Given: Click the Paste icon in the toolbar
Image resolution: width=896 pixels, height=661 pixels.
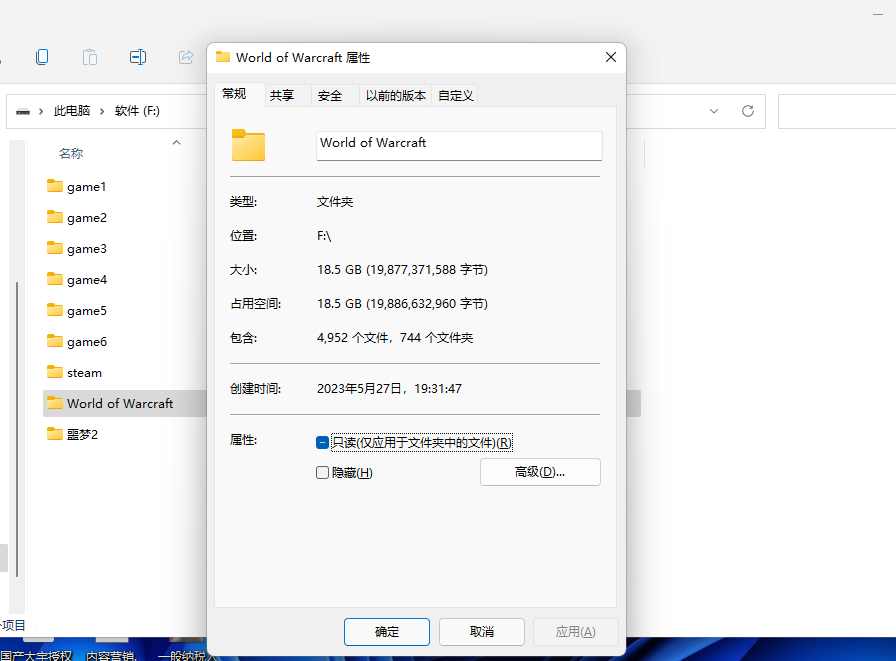Looking at the screenshot, I should pos(90,57).
